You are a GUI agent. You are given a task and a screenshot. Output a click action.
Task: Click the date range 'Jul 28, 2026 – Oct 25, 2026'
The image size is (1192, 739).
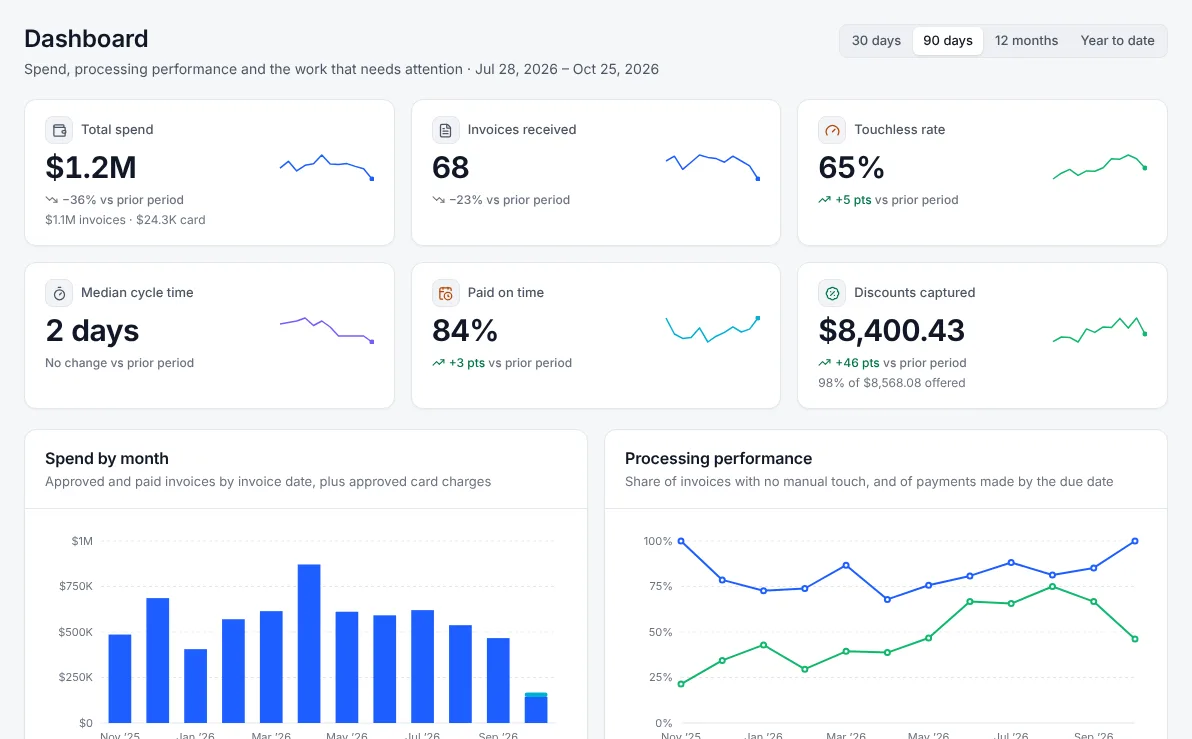point(567,69)
